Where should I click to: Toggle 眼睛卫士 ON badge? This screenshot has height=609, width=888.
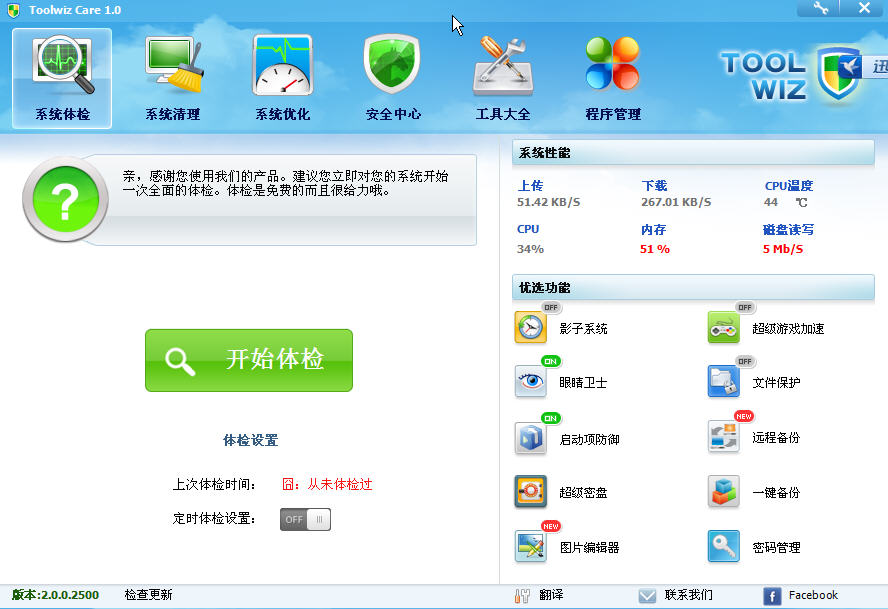pos(550,361)
